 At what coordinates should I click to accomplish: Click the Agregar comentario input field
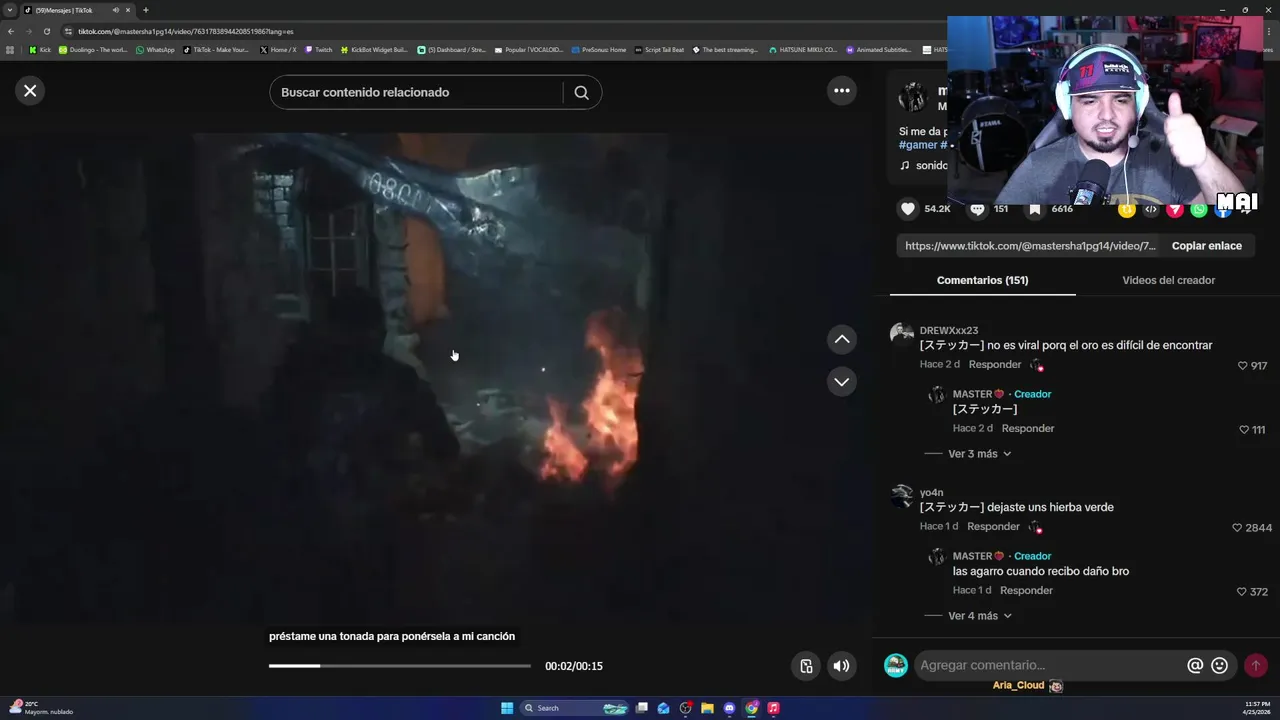click(x=1050, y=665)
